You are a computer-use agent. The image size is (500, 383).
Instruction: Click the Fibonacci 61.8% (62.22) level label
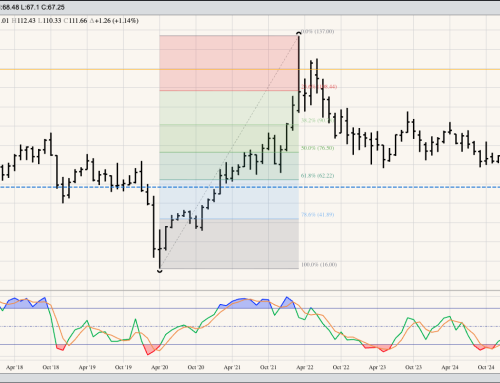[317, 176]
